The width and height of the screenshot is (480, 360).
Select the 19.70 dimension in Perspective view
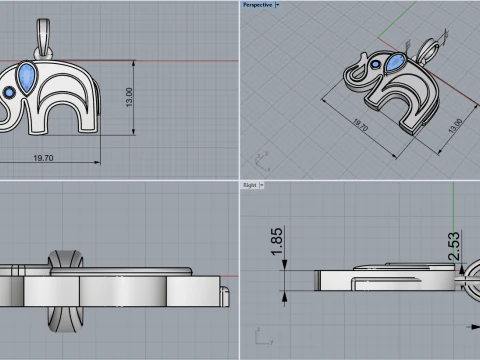(x=360, y=125)
